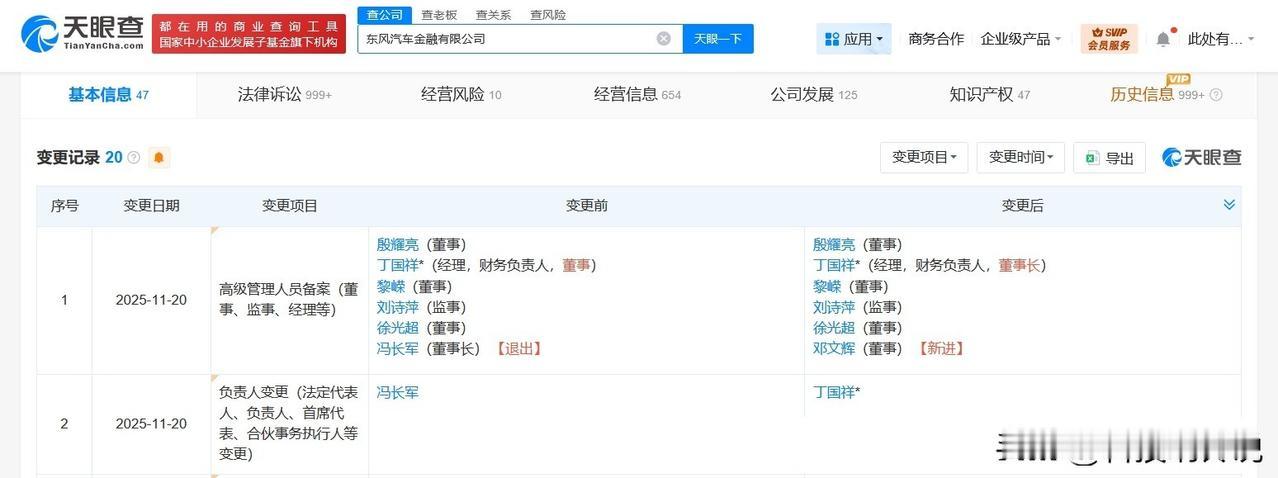Open 刘诗萍 link in 变更前 column
The height and width of the screenshot is (478, 1278).
[x=398, y=307]
